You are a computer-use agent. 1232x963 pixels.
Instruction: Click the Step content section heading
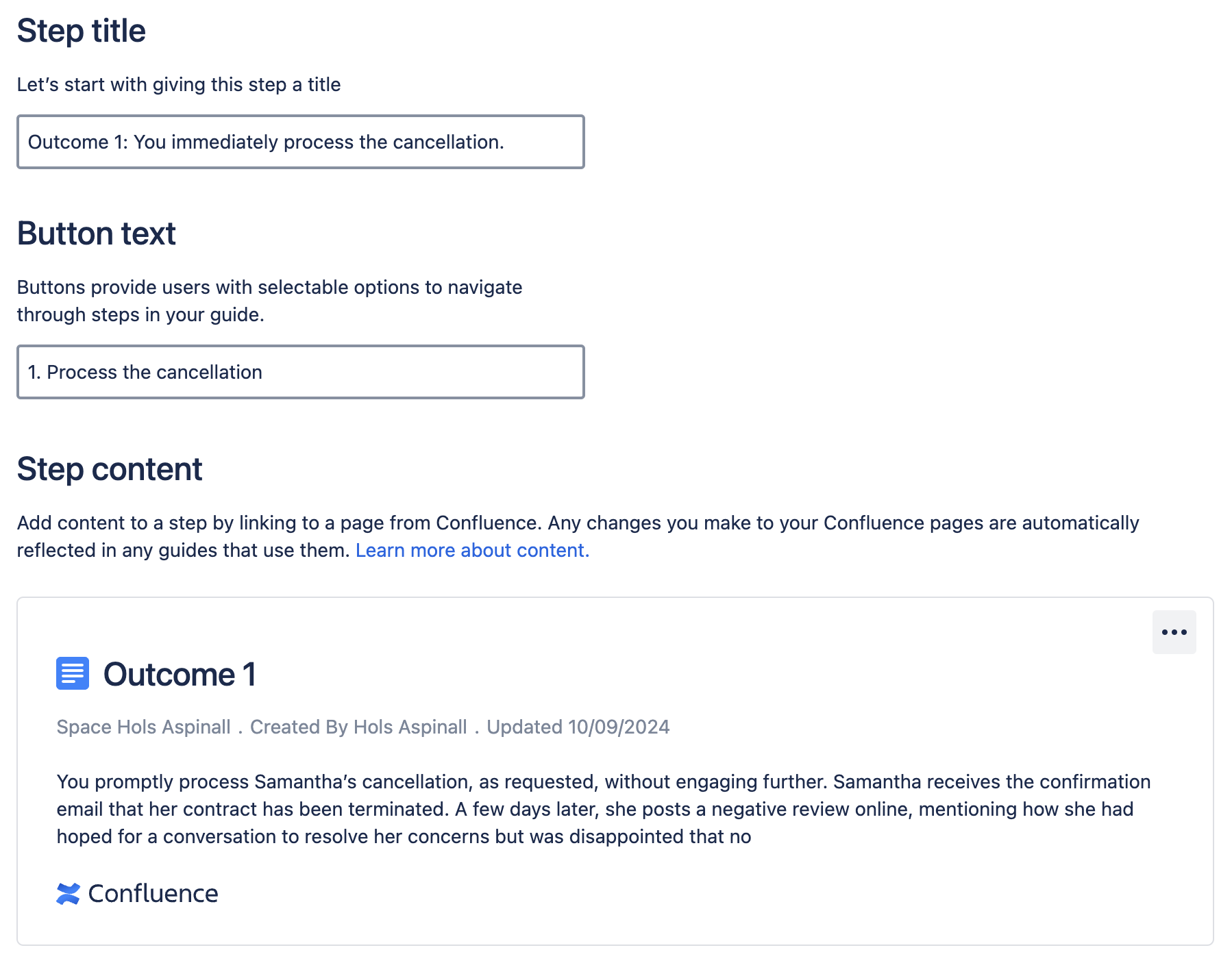(110, 468)
